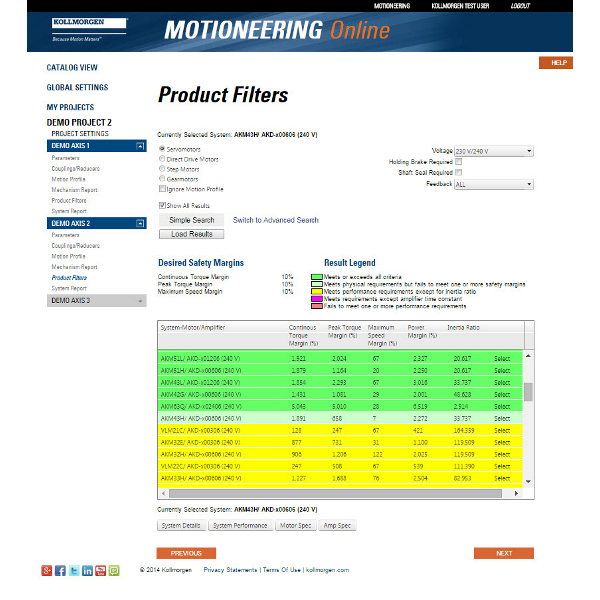The image size is (600, 600).
Task: Uncheck the Show All Results checkbox
Action: click(x=162, y=205)
